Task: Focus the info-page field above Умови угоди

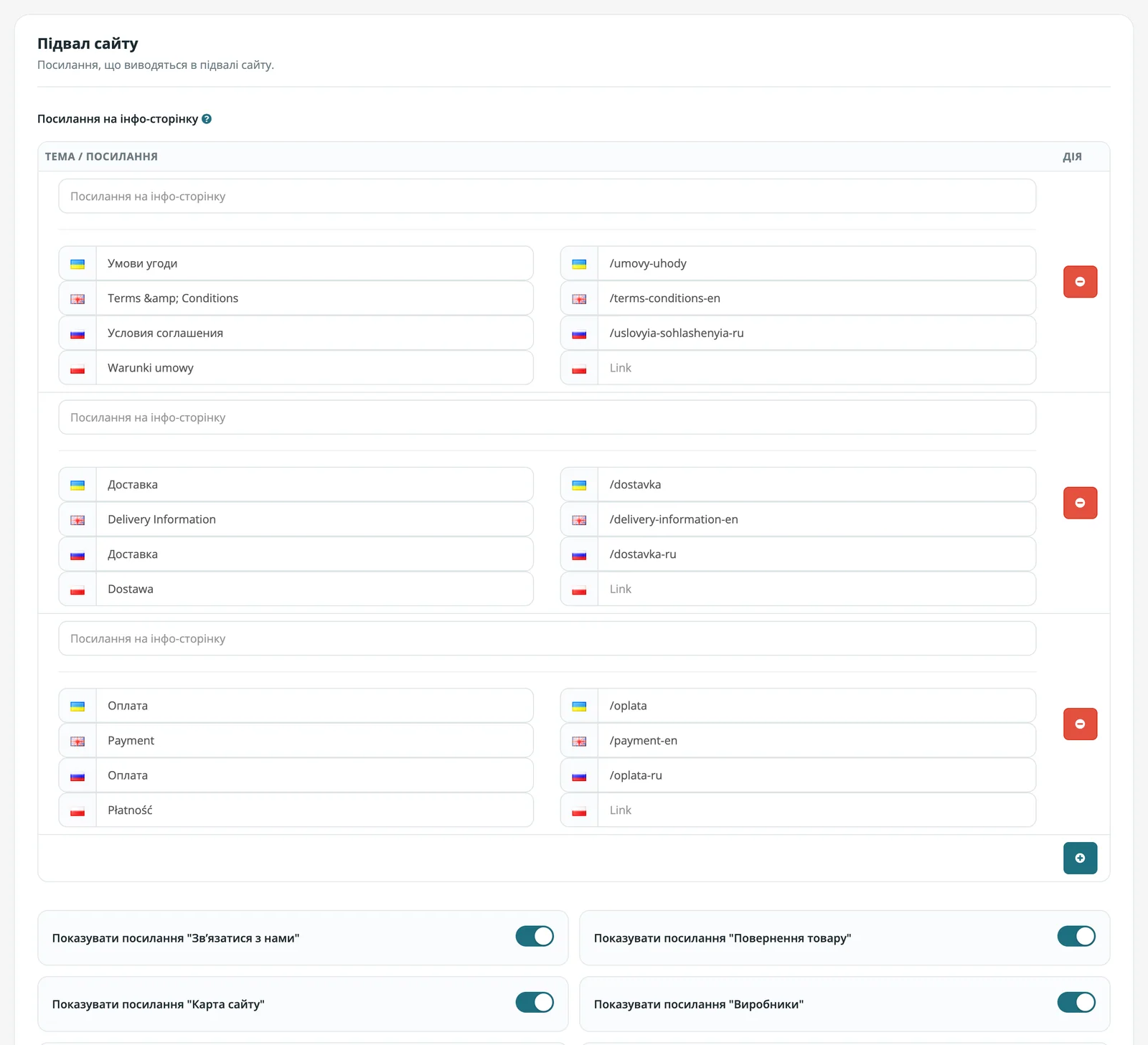Action: [x=547, y=196]
